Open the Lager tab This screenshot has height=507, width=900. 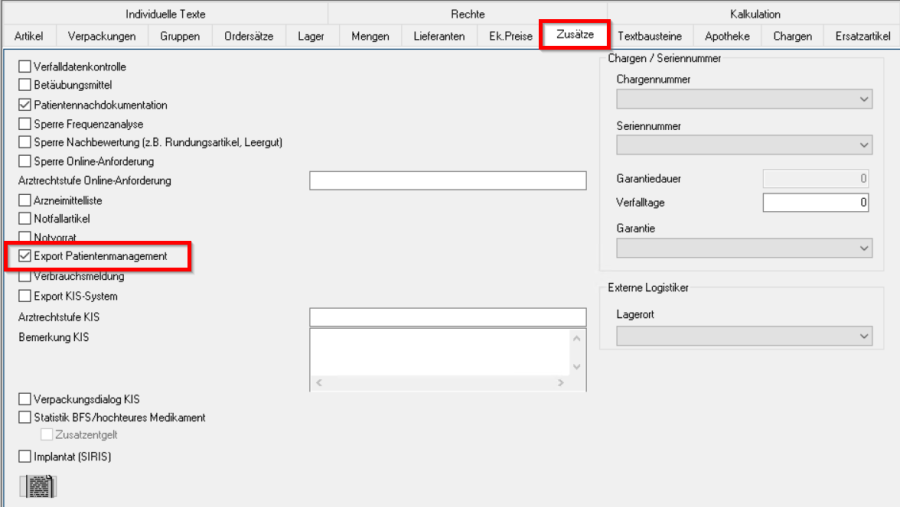click(311, 36)
